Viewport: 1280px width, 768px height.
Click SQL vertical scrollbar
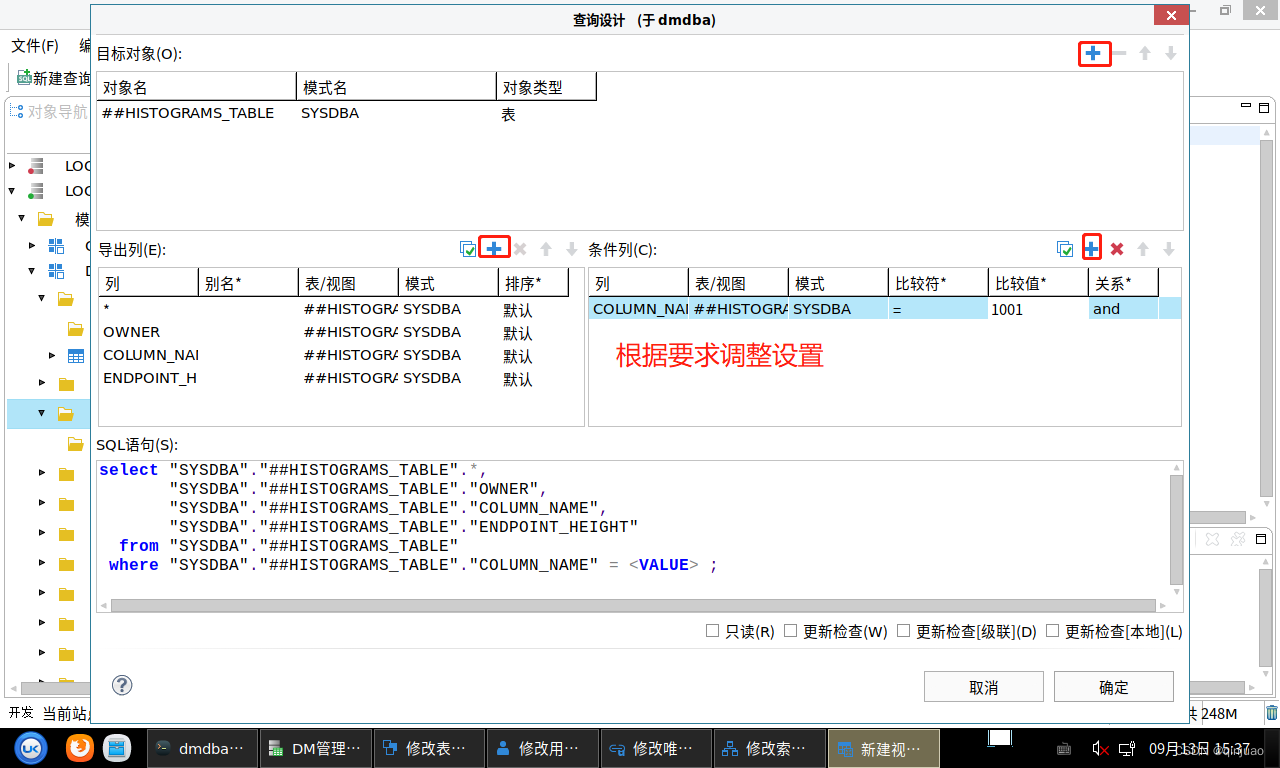point(1177,530)
